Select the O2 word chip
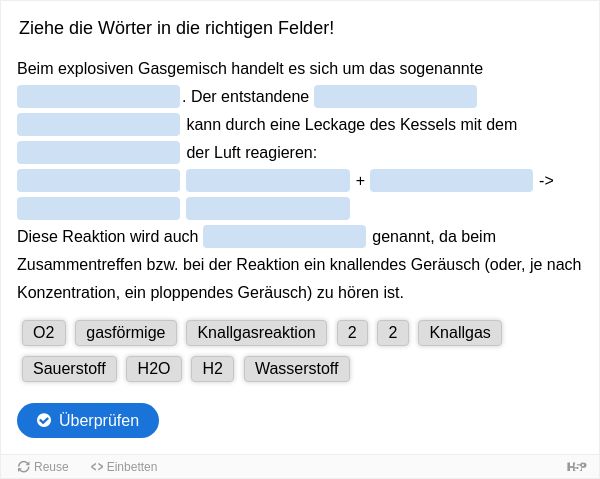The width and height of the screenshot is (600, 479). (x=44, y=332)
